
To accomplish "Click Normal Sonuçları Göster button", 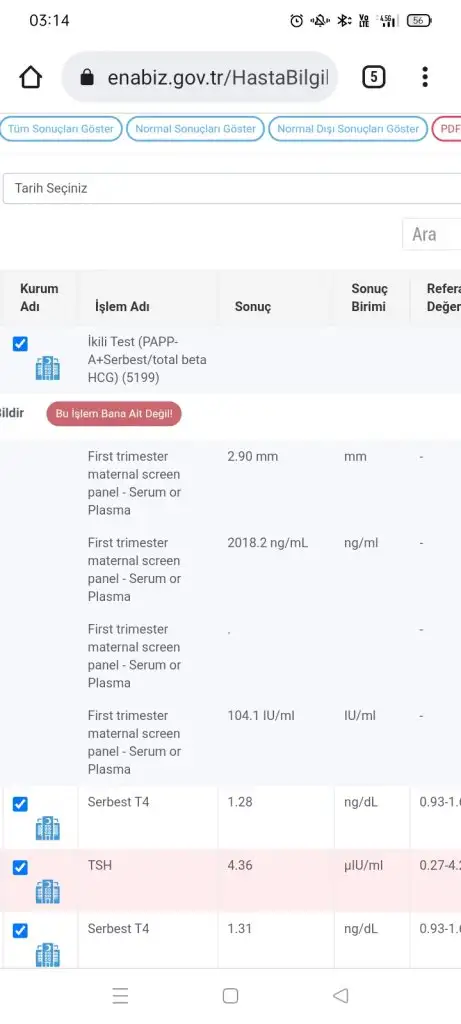I will pyautogui.click(x=195, y=129).
